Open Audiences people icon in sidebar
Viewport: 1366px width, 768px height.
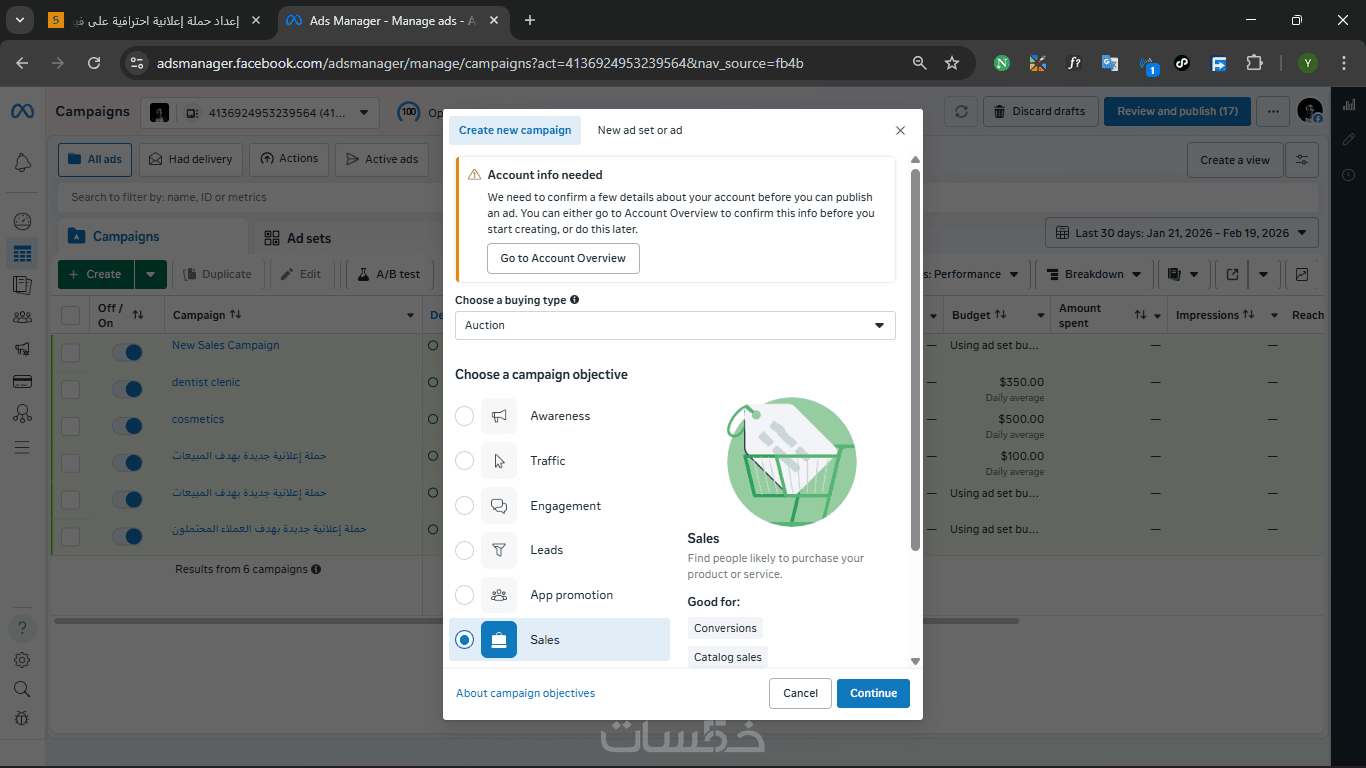[x=22, y=317]
